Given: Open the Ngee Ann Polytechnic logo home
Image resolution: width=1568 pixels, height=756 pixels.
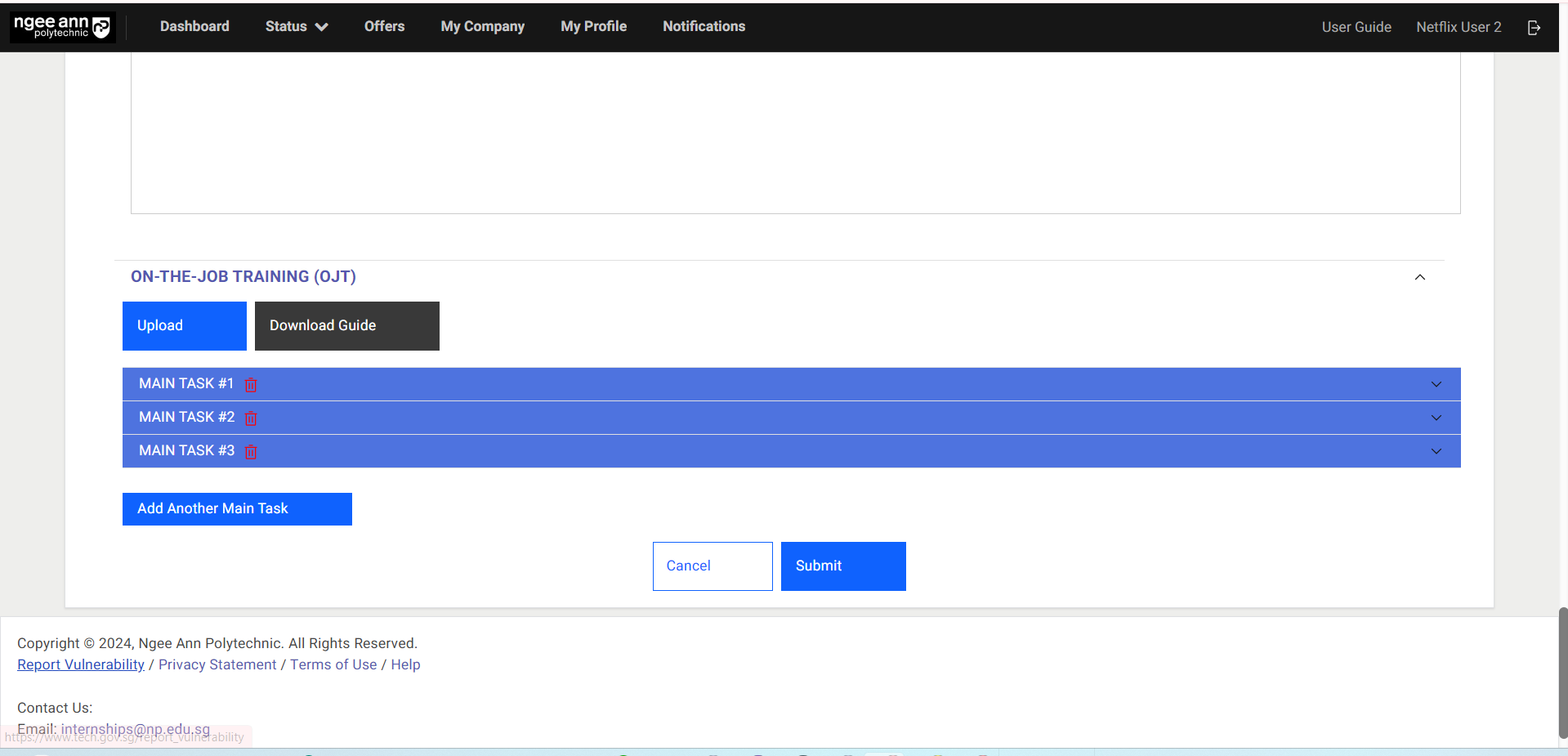Looking at the screenshot, I should tap(62, 27).
